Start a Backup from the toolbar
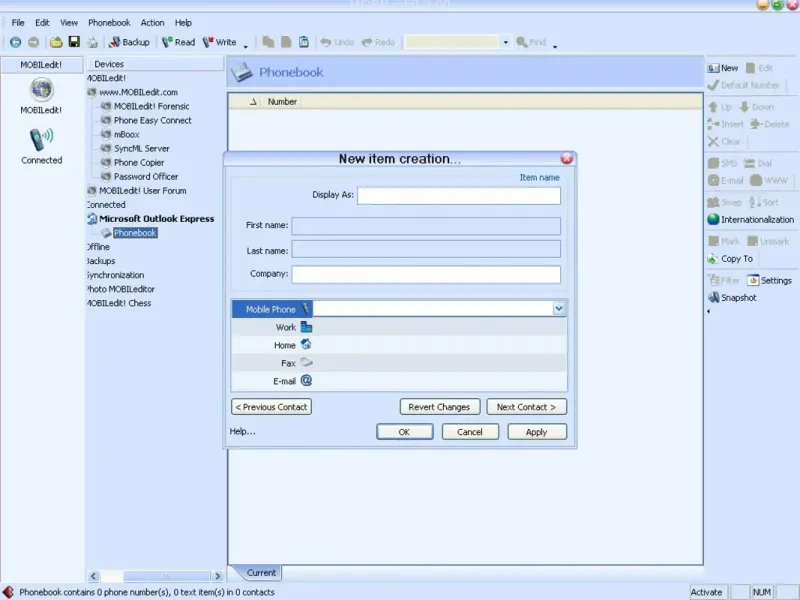 click(x=129, y=42)
